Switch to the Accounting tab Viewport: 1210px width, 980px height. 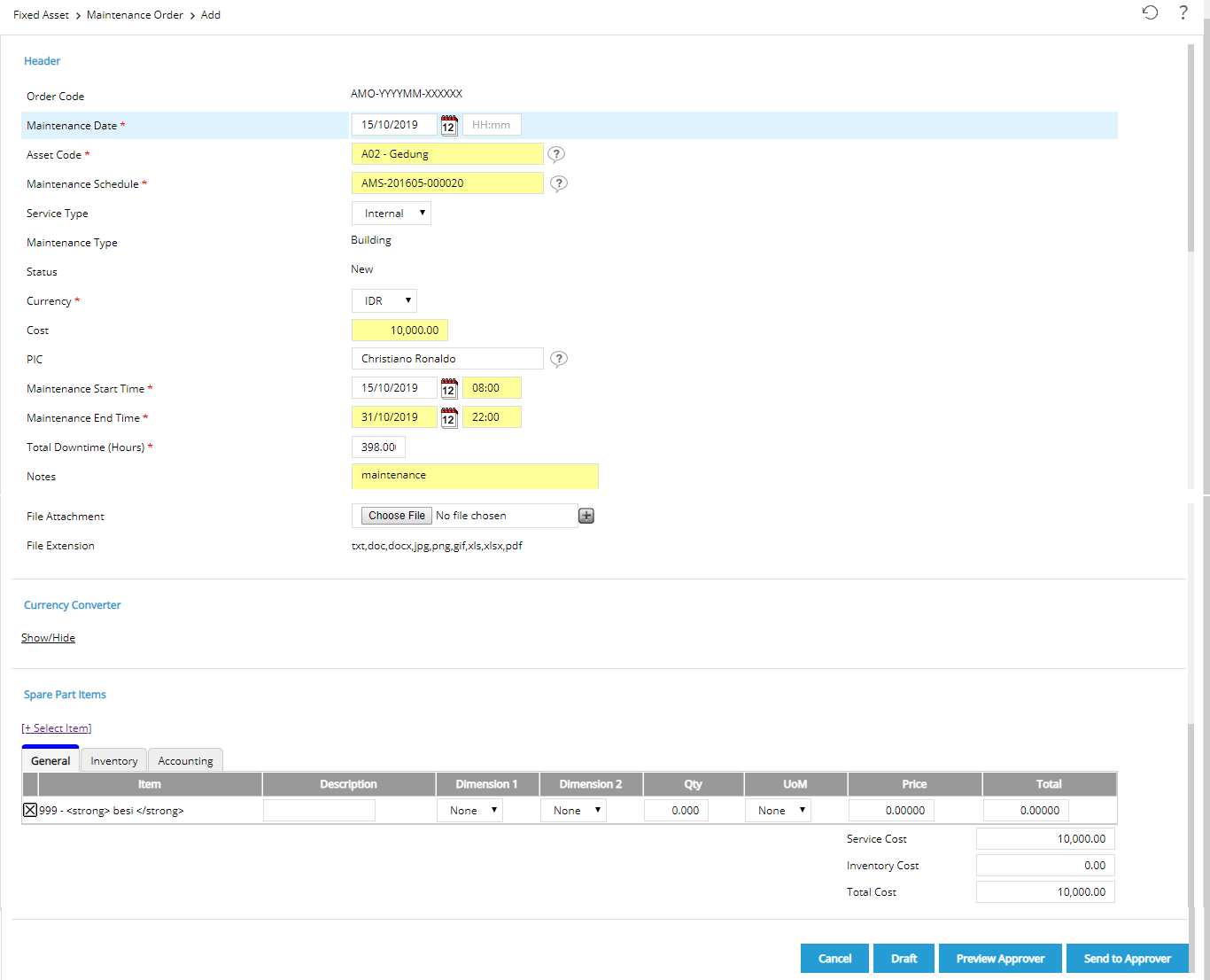pyautogui.click(x=185, y=760)
